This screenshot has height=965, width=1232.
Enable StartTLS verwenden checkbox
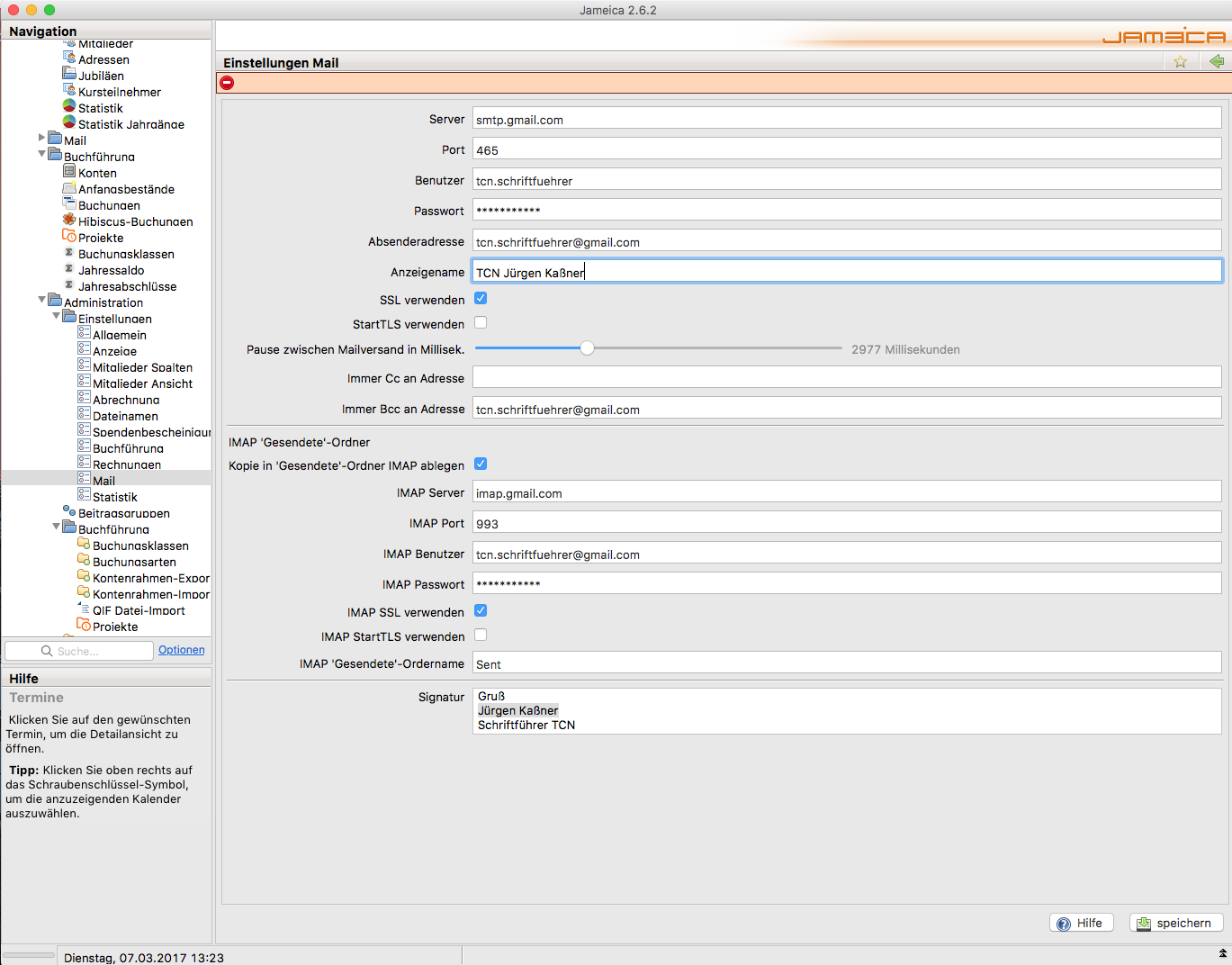[481, 322]
